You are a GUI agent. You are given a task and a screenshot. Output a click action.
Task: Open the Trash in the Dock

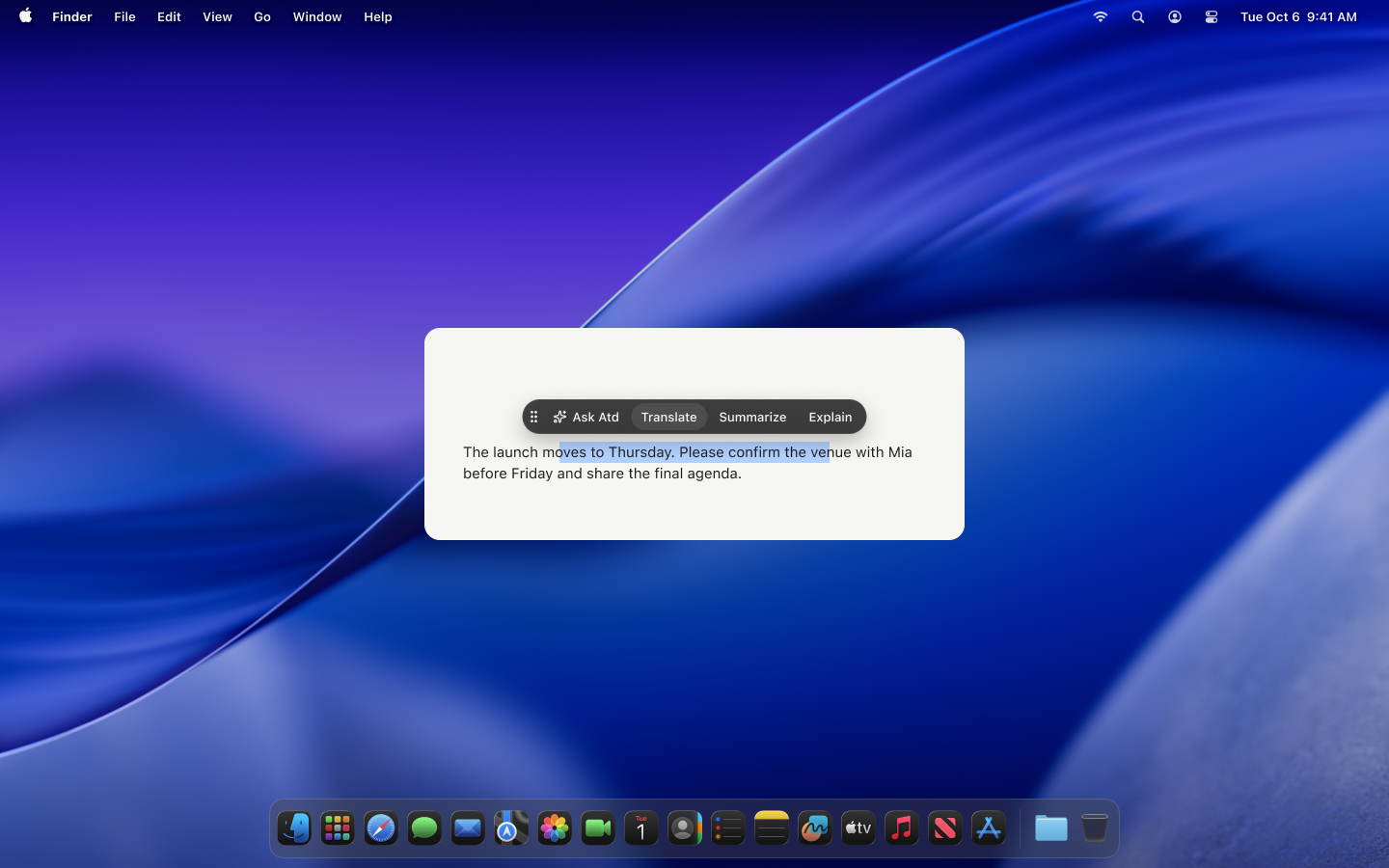(x=1095, y=828)
